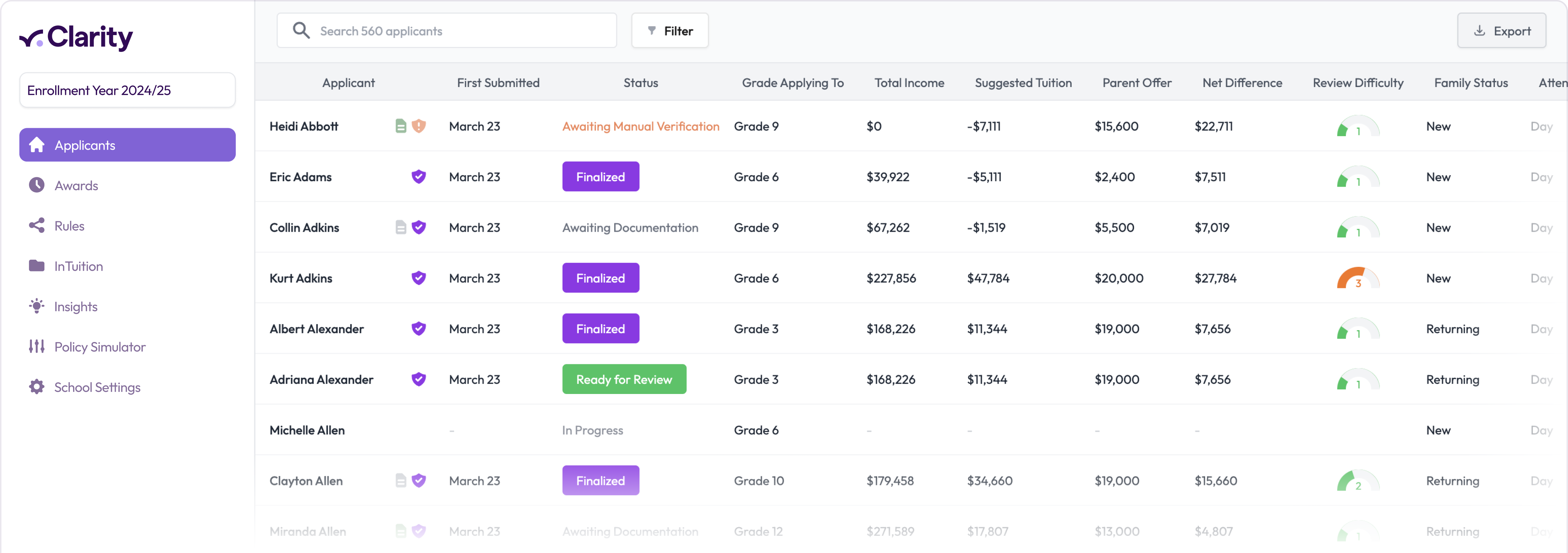
Task: Click the orange warning shield beside Heidi Abbott
Action: 418,126
